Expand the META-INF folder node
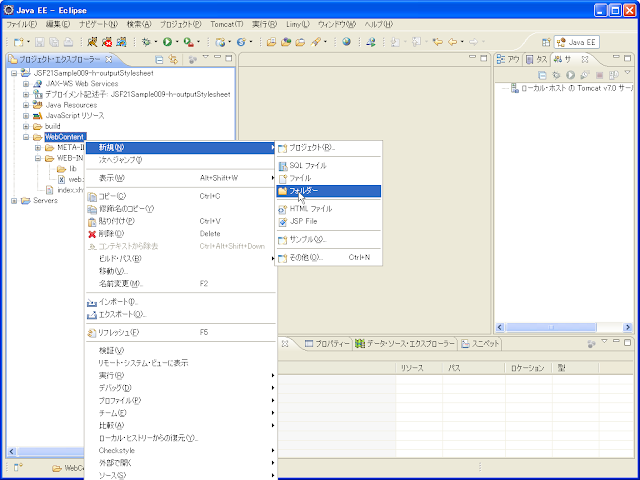Image resolution: width=640 pixels, height=480 pixels. tap(38, 148)
